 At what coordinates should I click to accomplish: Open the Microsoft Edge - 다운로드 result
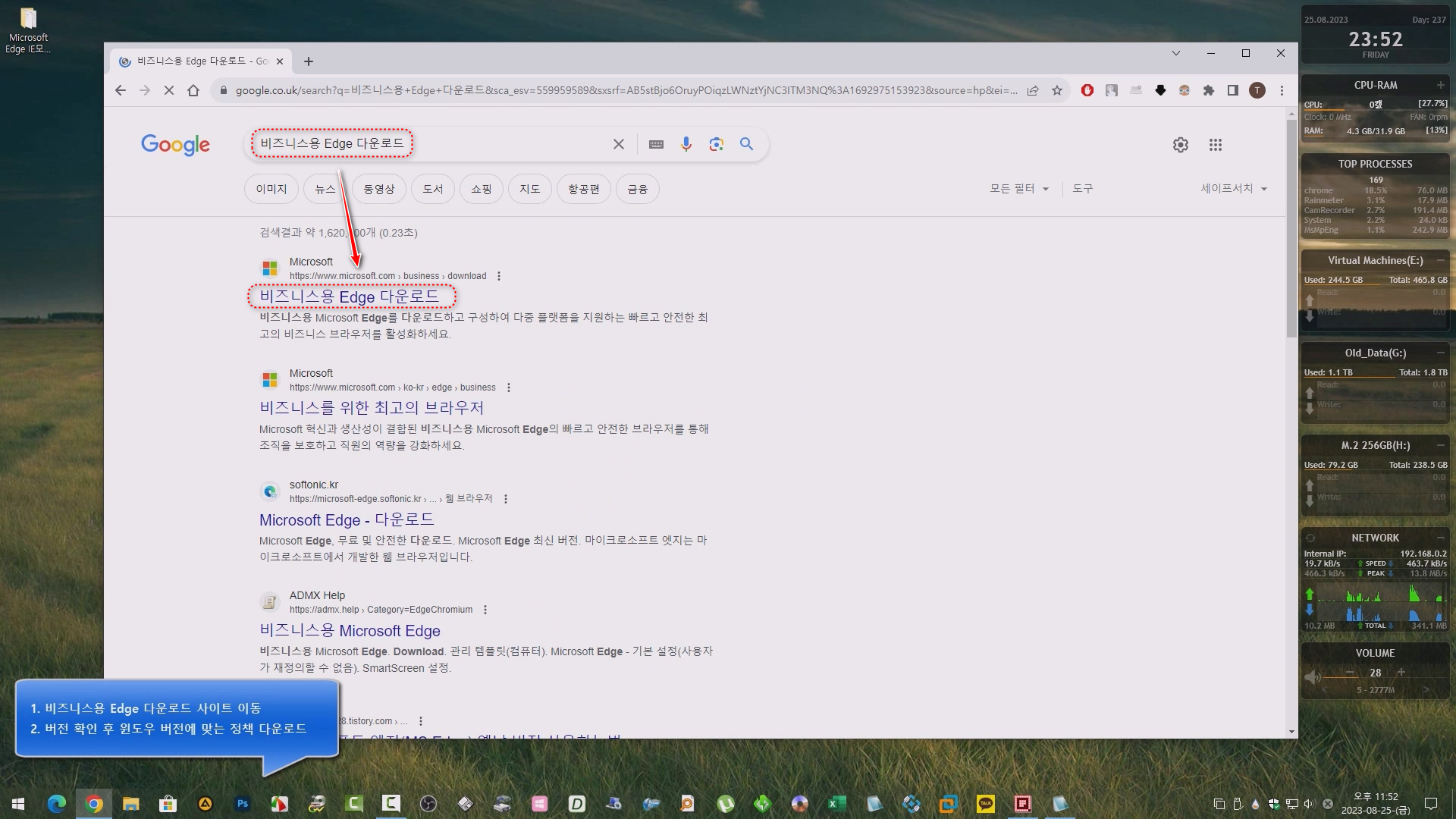(x=347, y=519)
